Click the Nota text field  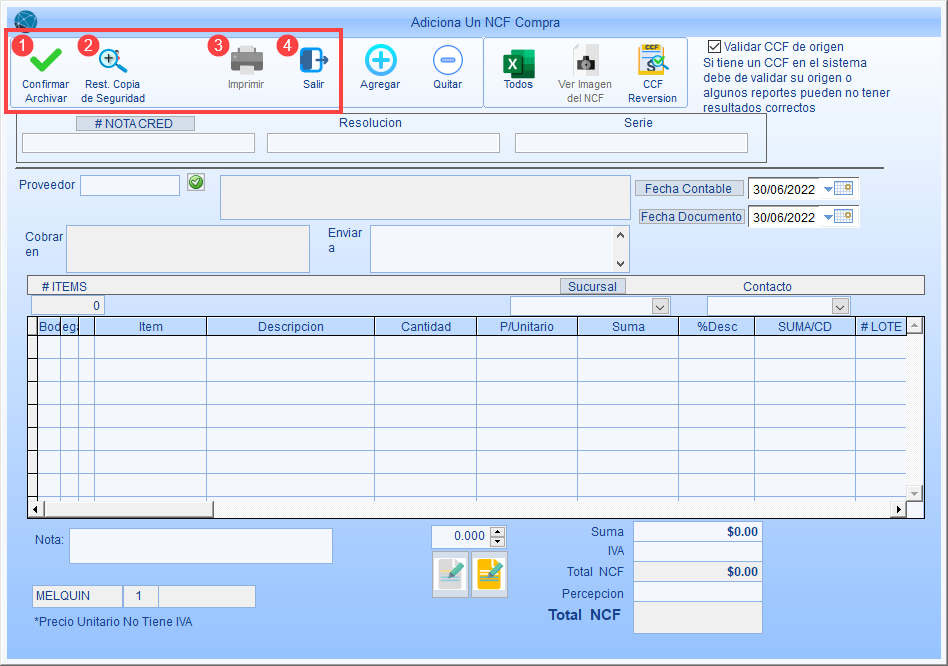[201, 546]
